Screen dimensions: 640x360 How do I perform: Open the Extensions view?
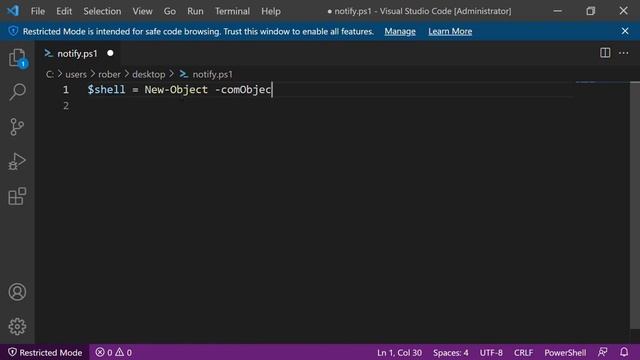pyautogui.click(x=17, y=196)
